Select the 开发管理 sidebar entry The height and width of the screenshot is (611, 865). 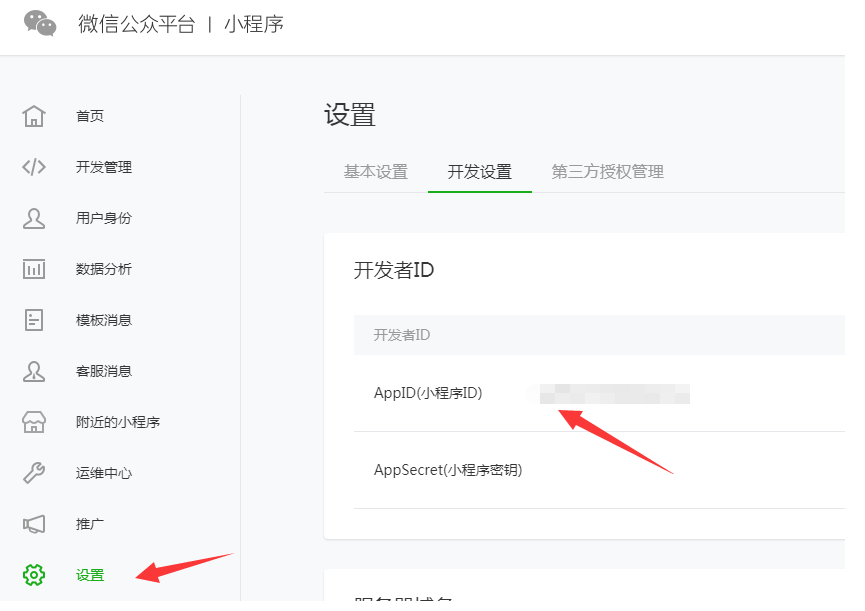tap(103, 167)
